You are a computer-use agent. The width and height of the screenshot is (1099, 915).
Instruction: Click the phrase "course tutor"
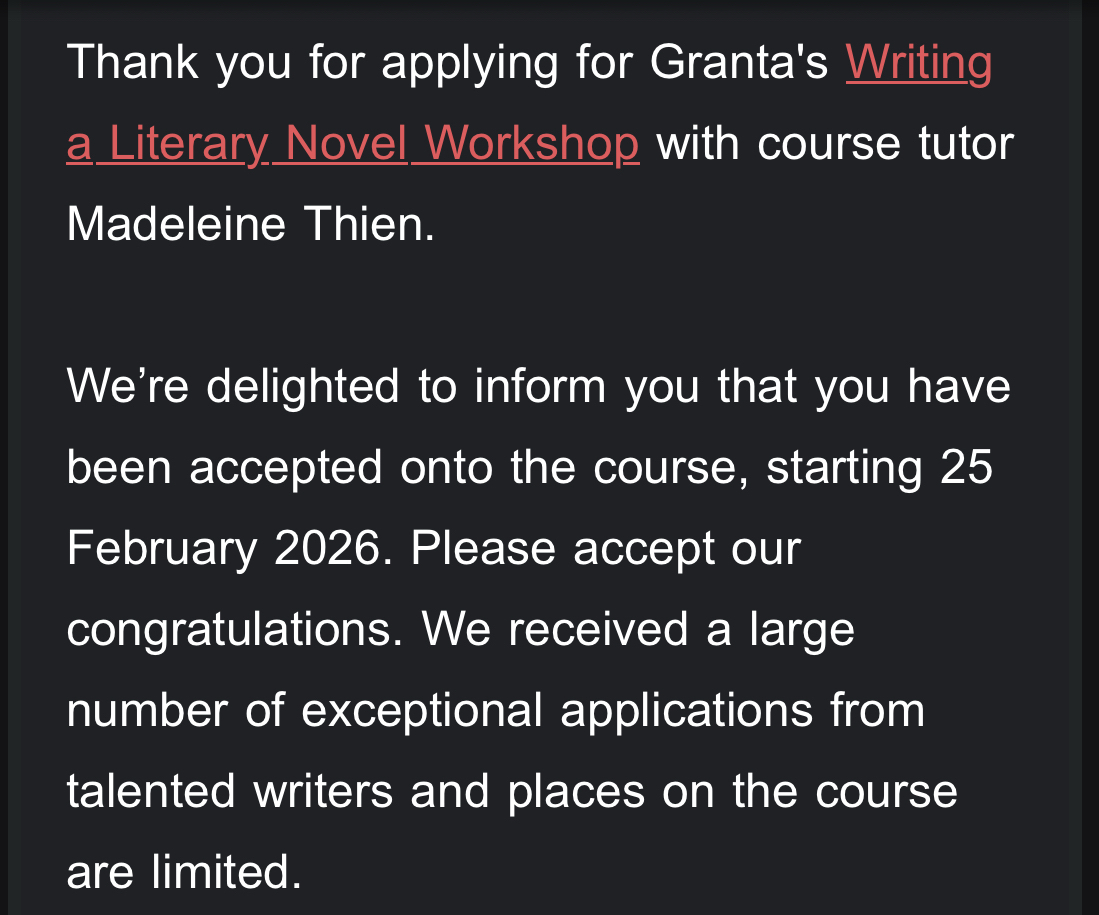pyautogui.click(x=885, y=144)
